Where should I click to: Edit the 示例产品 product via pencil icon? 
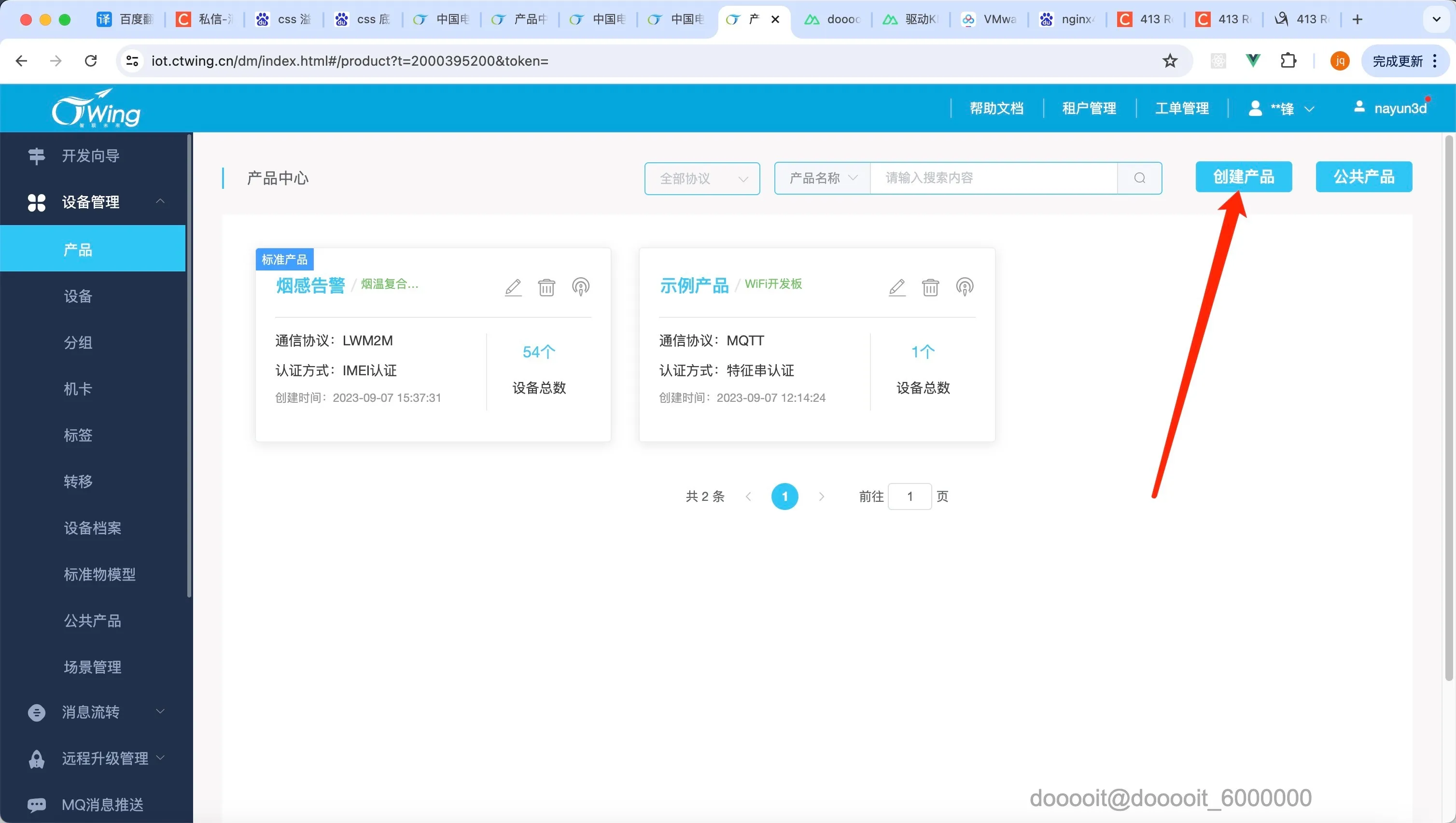[x=897, y=287]
